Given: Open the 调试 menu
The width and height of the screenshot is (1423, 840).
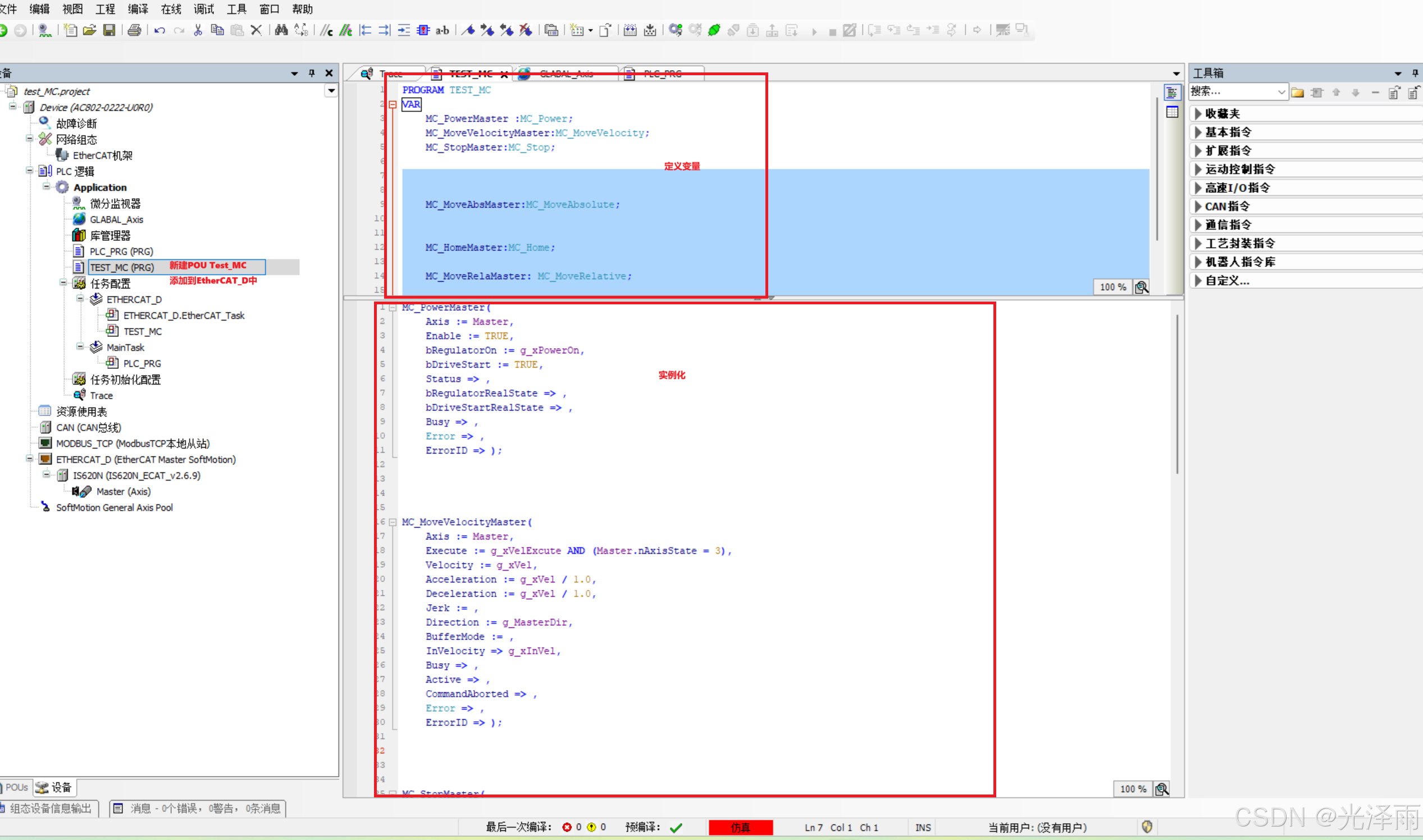Looking at the screenshot, I should click(204, 9).
